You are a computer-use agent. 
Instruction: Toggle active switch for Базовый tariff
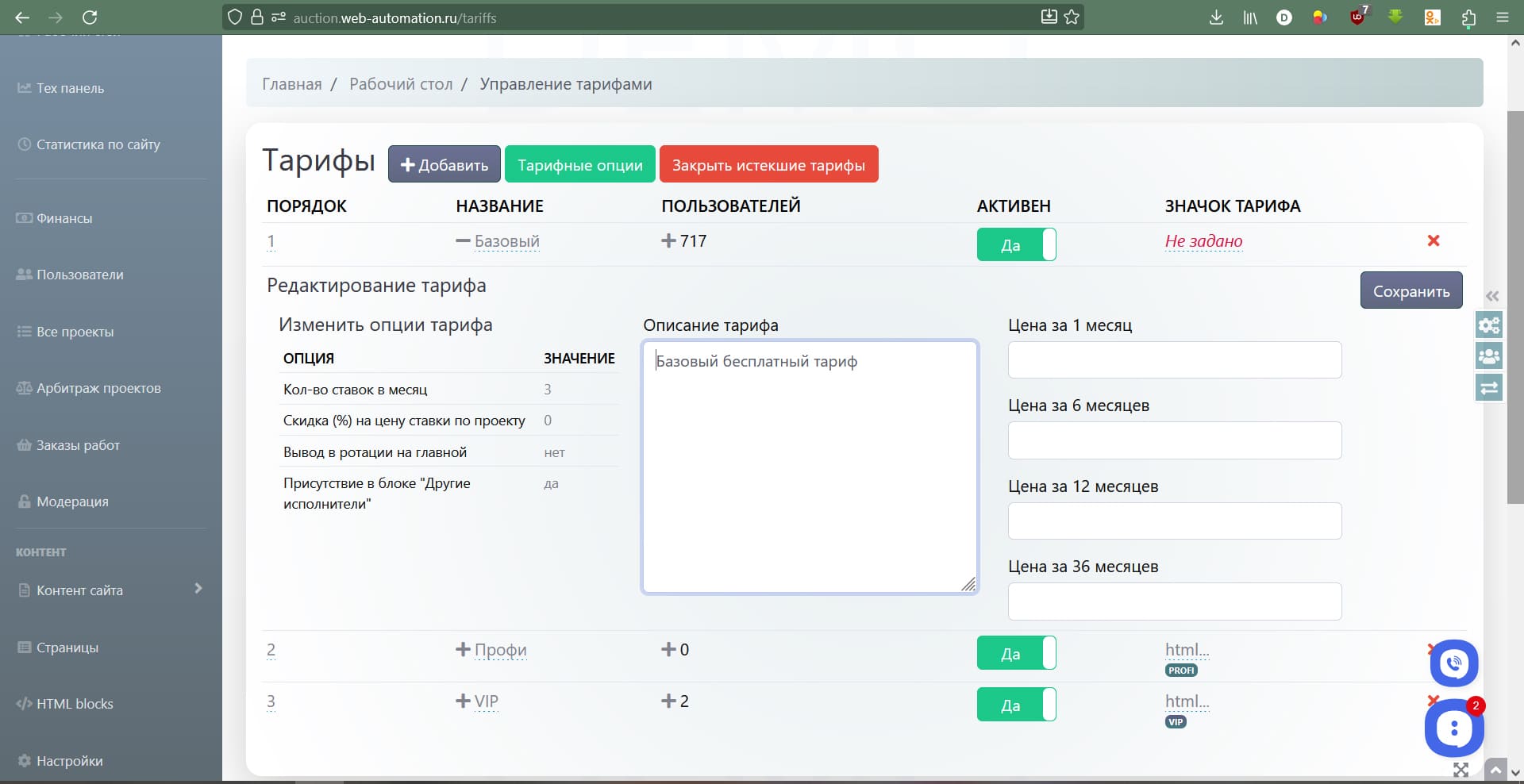pyautogui.click(x=1016, y=244)
